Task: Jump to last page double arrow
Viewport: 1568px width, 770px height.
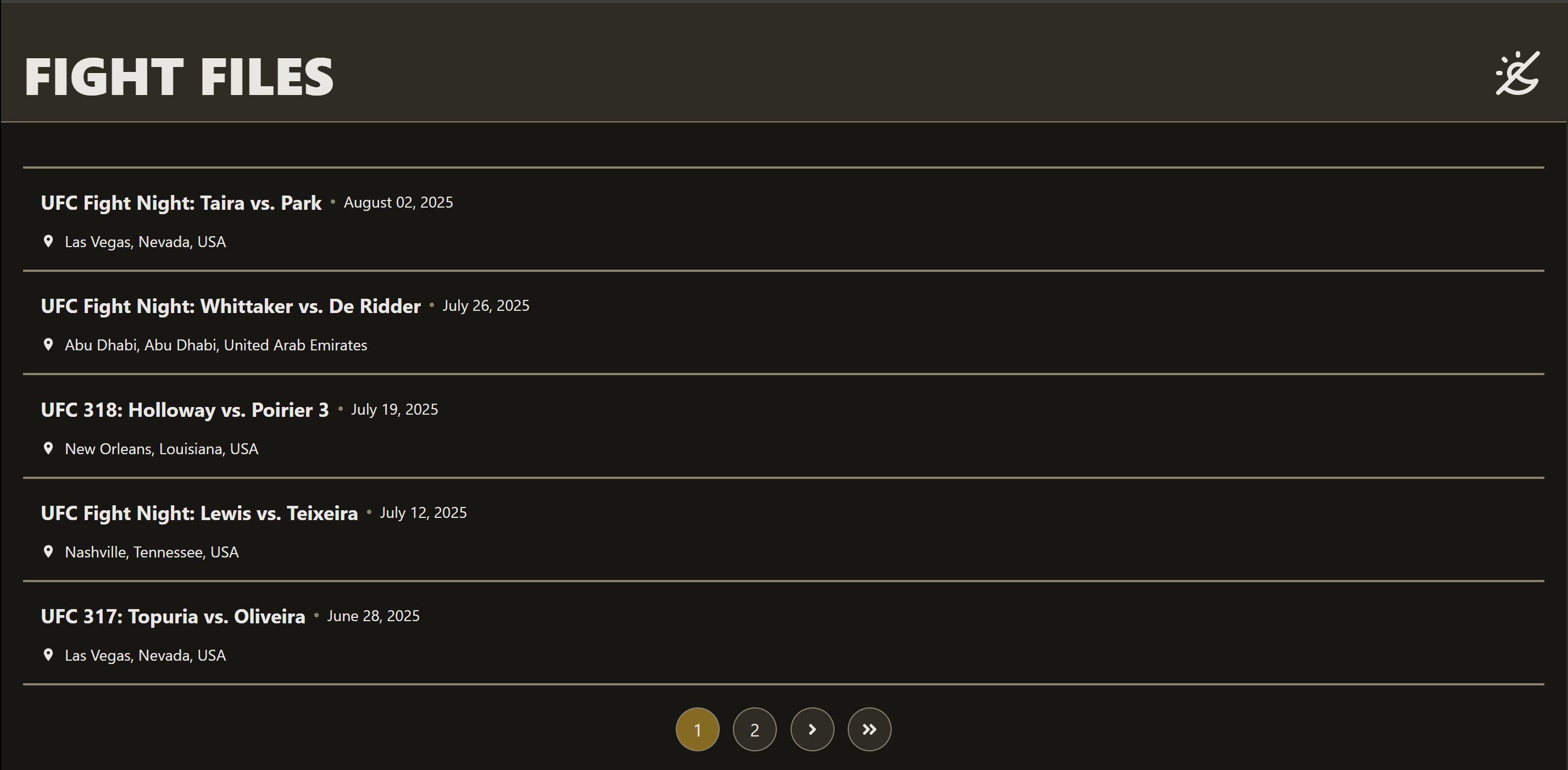Action: (869, 729)
